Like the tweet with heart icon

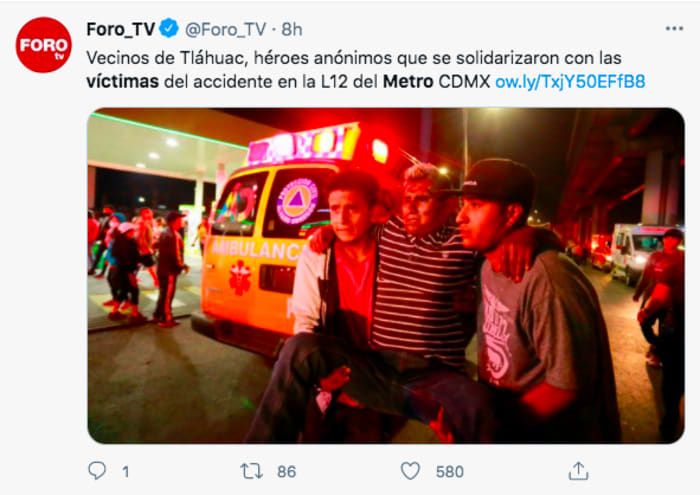click(410, 471)
